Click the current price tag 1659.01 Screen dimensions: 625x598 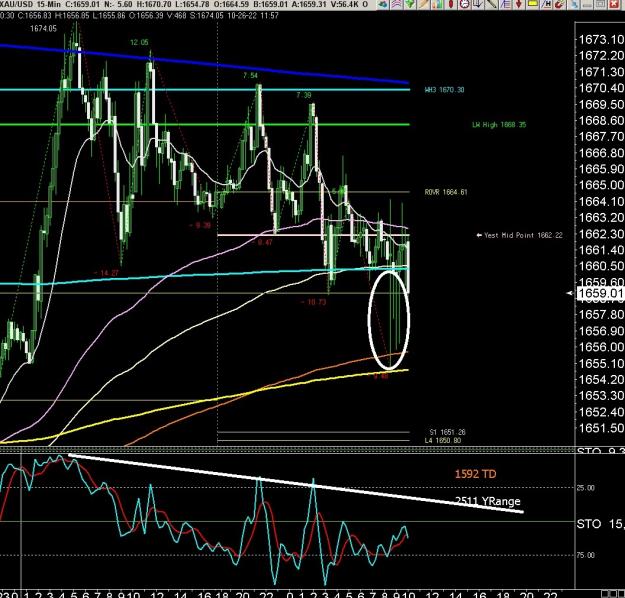[600, 293]
